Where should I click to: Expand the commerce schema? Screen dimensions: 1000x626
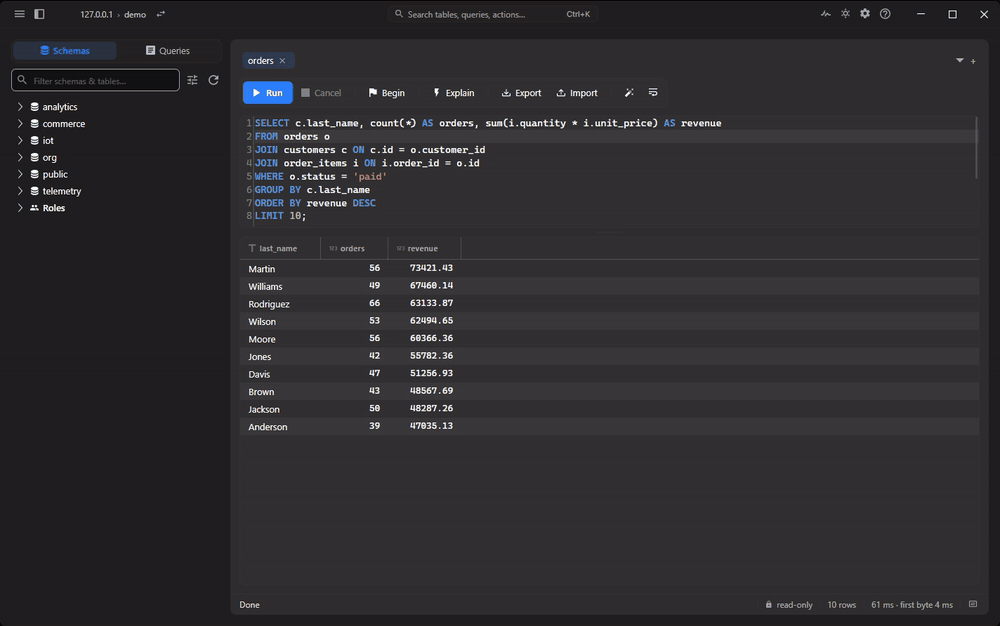point(20,124)
